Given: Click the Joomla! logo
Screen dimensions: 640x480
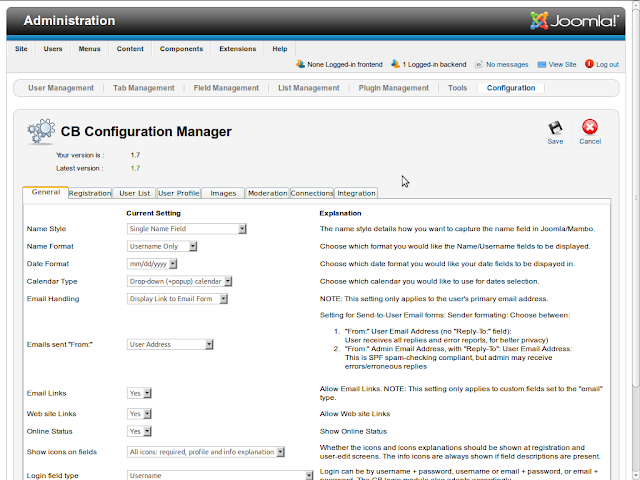Looking at the screenshot, I should [574, 21].
